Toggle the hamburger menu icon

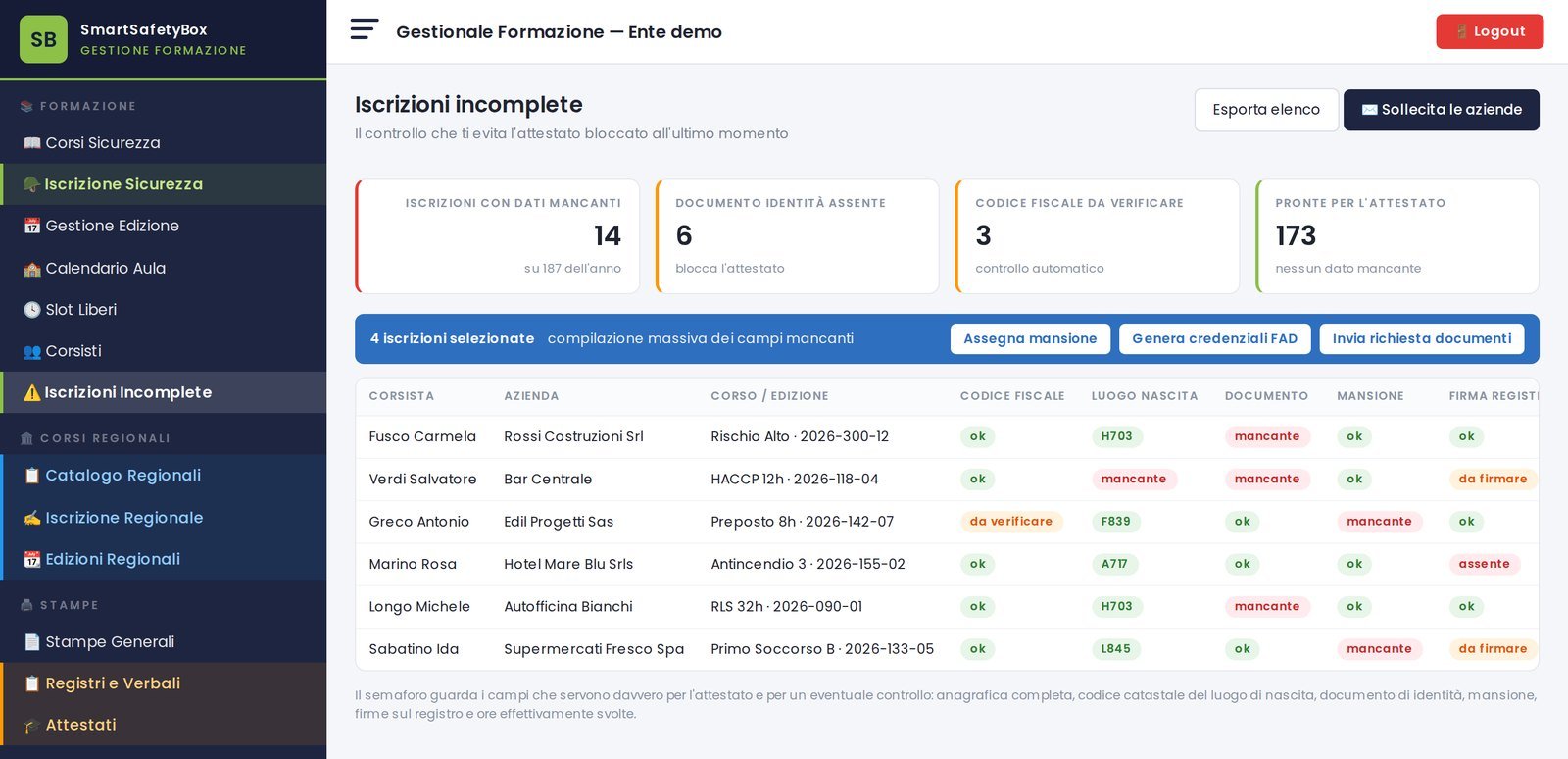[365, 29]
